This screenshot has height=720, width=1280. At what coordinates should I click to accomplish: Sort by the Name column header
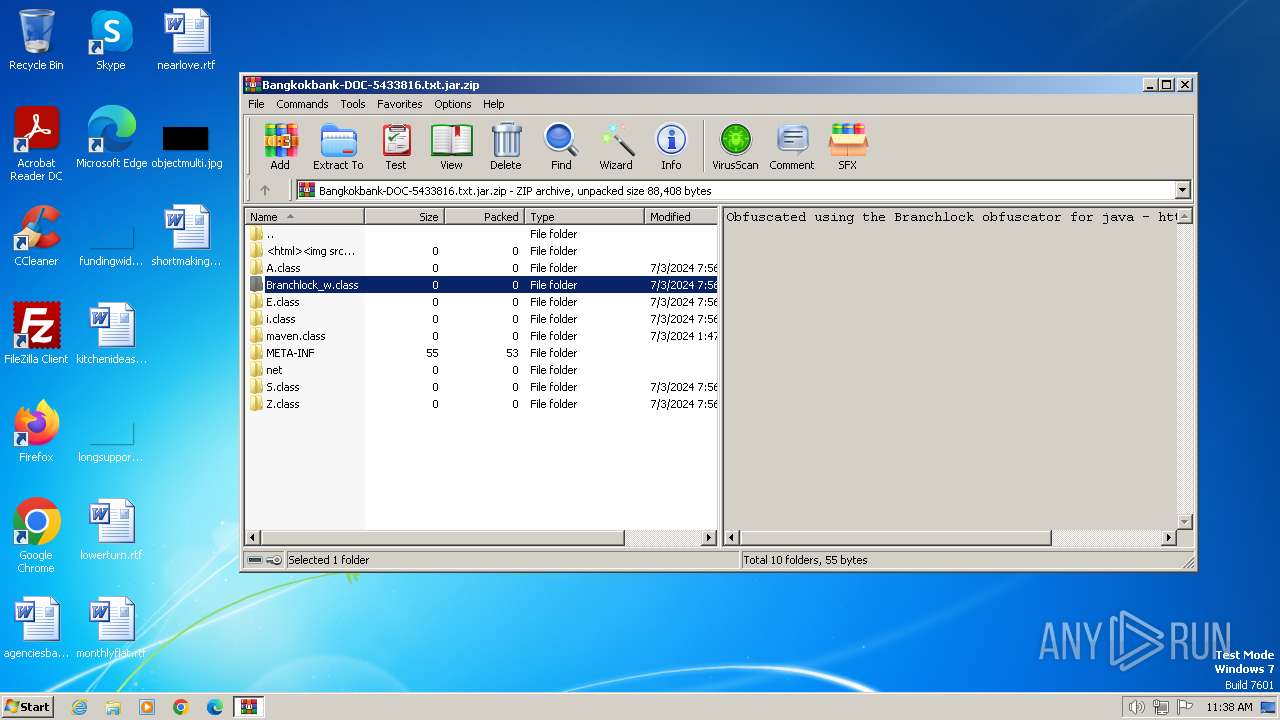(305, 217)
